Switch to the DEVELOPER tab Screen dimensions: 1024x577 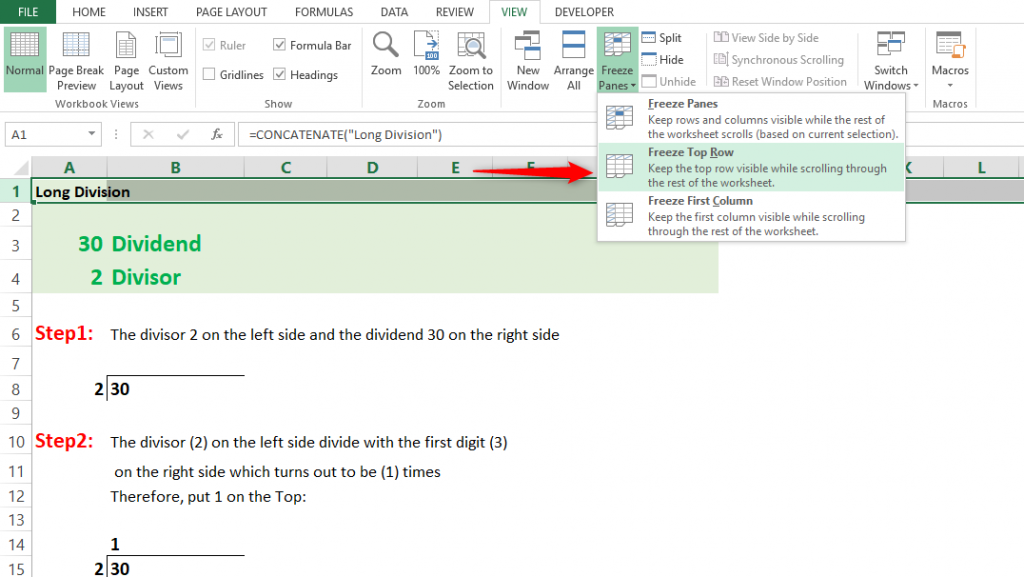click(x=583, y=12)
